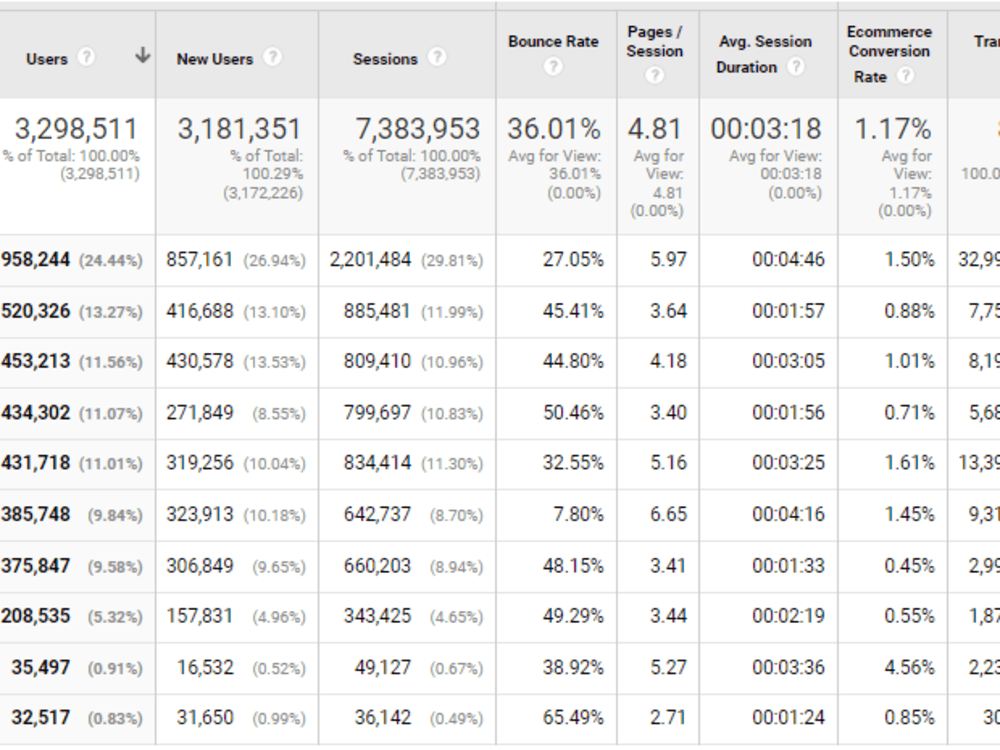Click the users cell 208,535
This screenshot has width=1000, height=750.
36,616
